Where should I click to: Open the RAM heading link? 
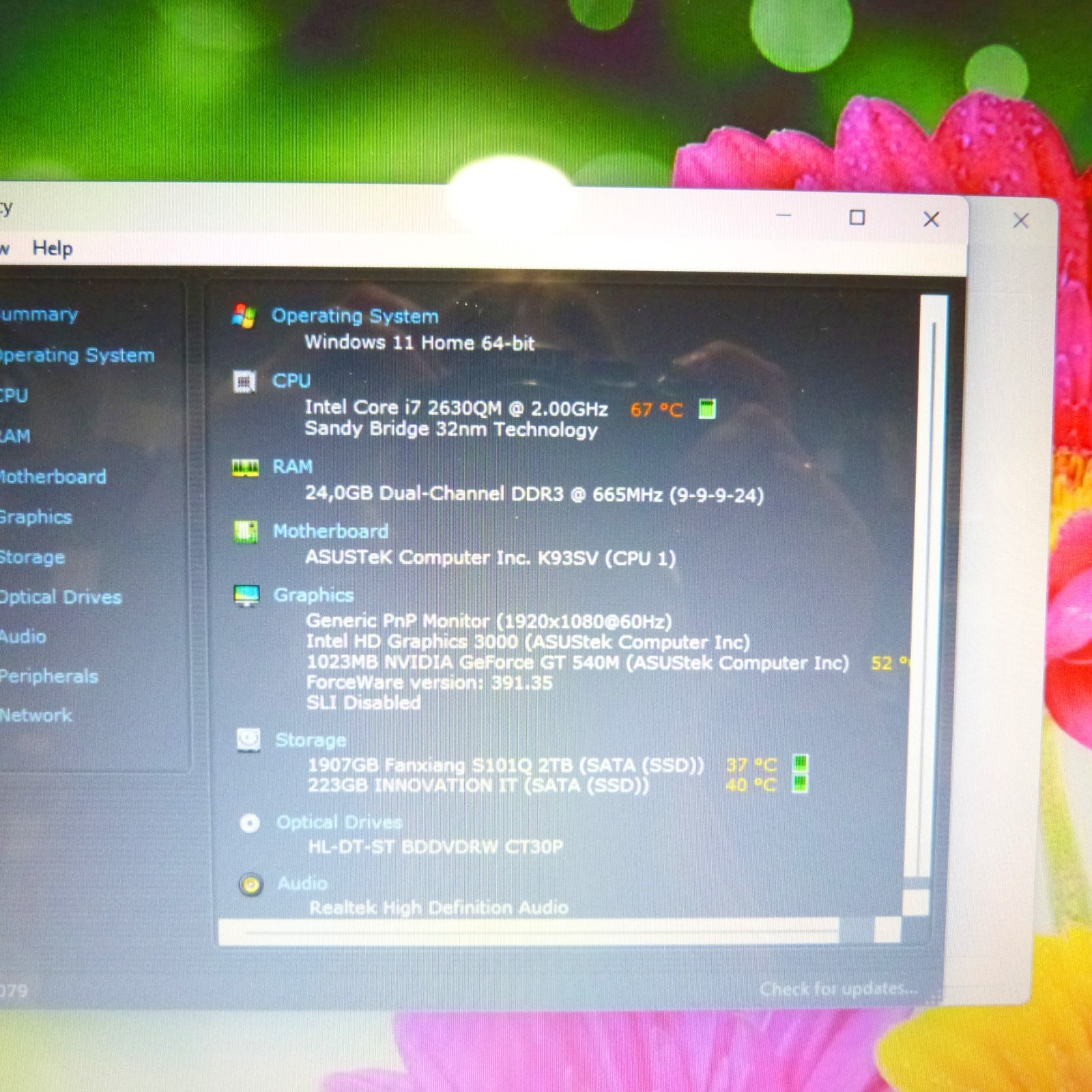tap(293, 466)
